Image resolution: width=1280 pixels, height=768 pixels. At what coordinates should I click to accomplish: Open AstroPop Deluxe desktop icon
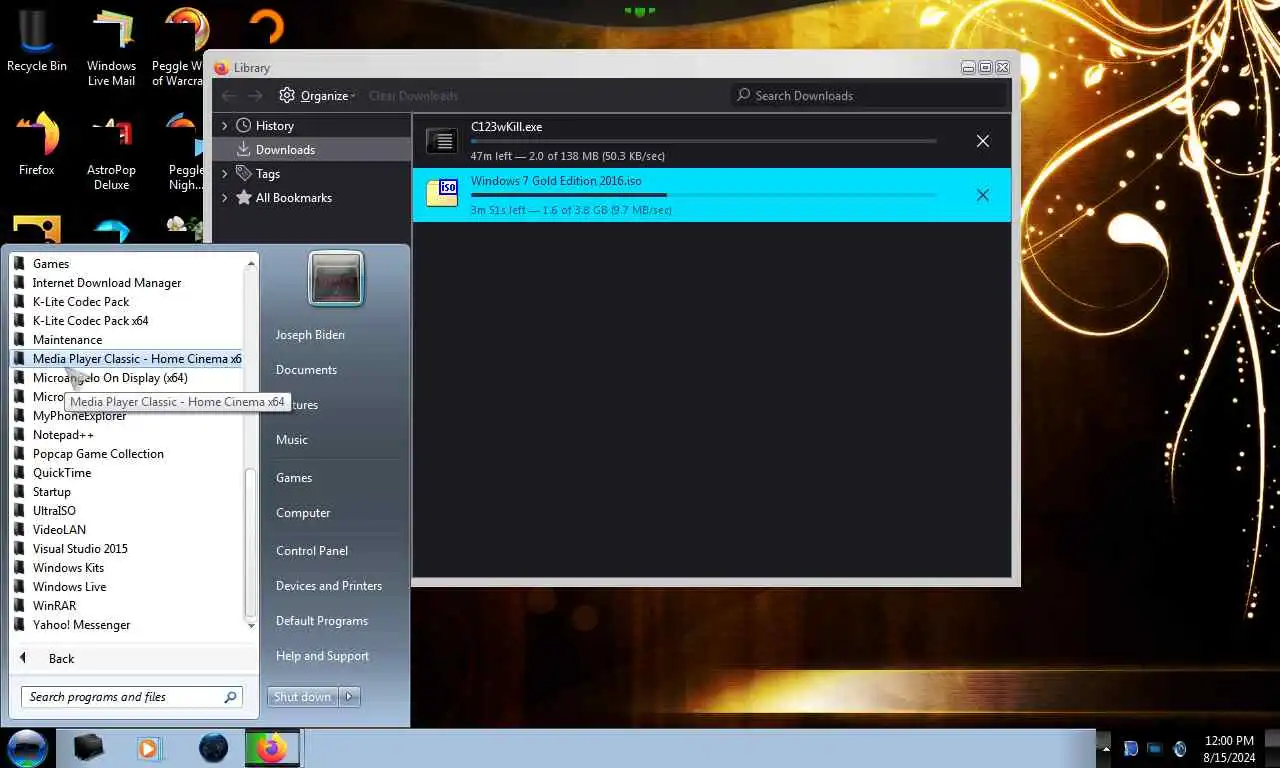coord(111,152)
